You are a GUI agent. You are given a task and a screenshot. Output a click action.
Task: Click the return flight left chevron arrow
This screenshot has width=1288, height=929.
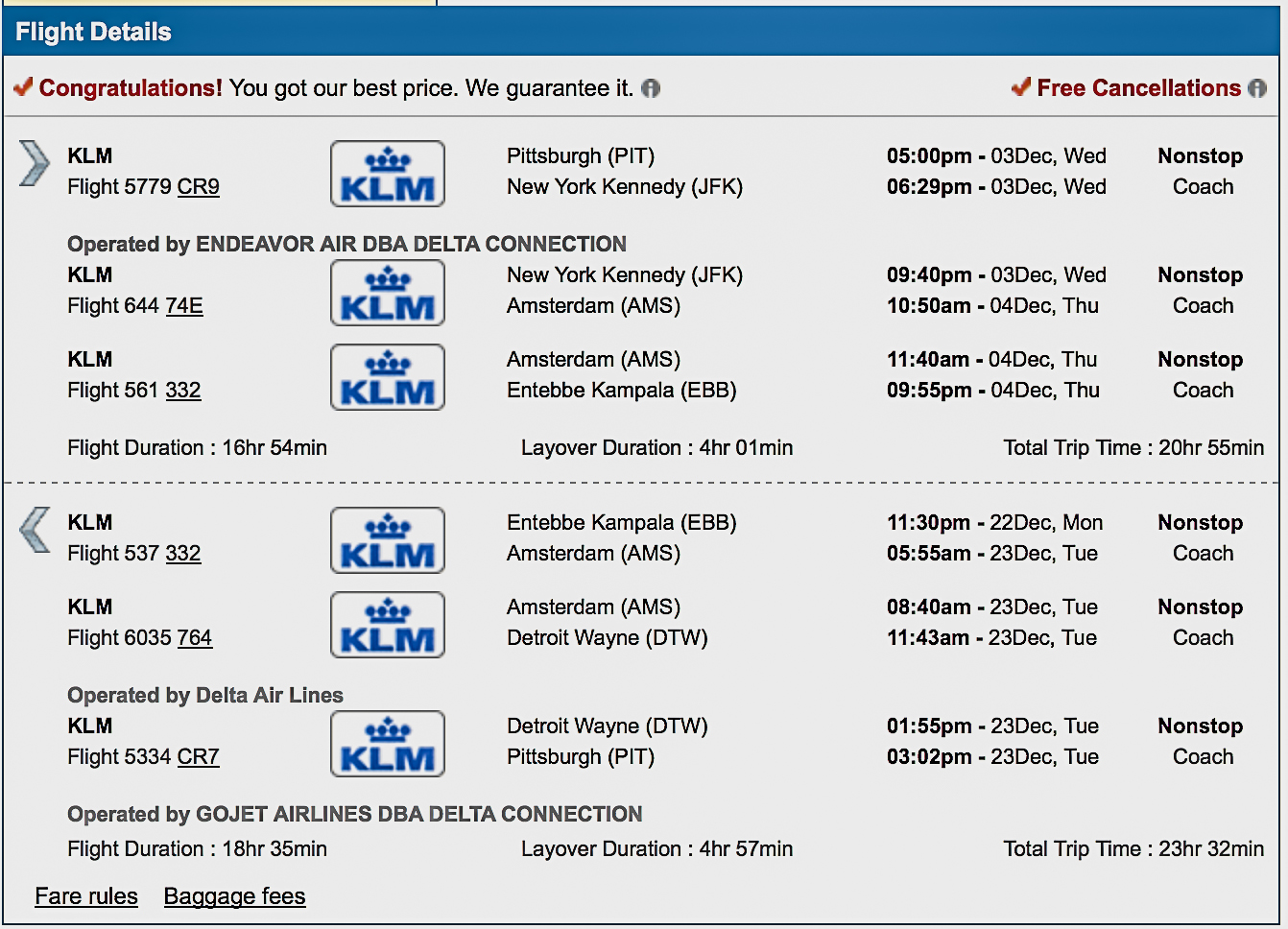[x=35, y=530]
